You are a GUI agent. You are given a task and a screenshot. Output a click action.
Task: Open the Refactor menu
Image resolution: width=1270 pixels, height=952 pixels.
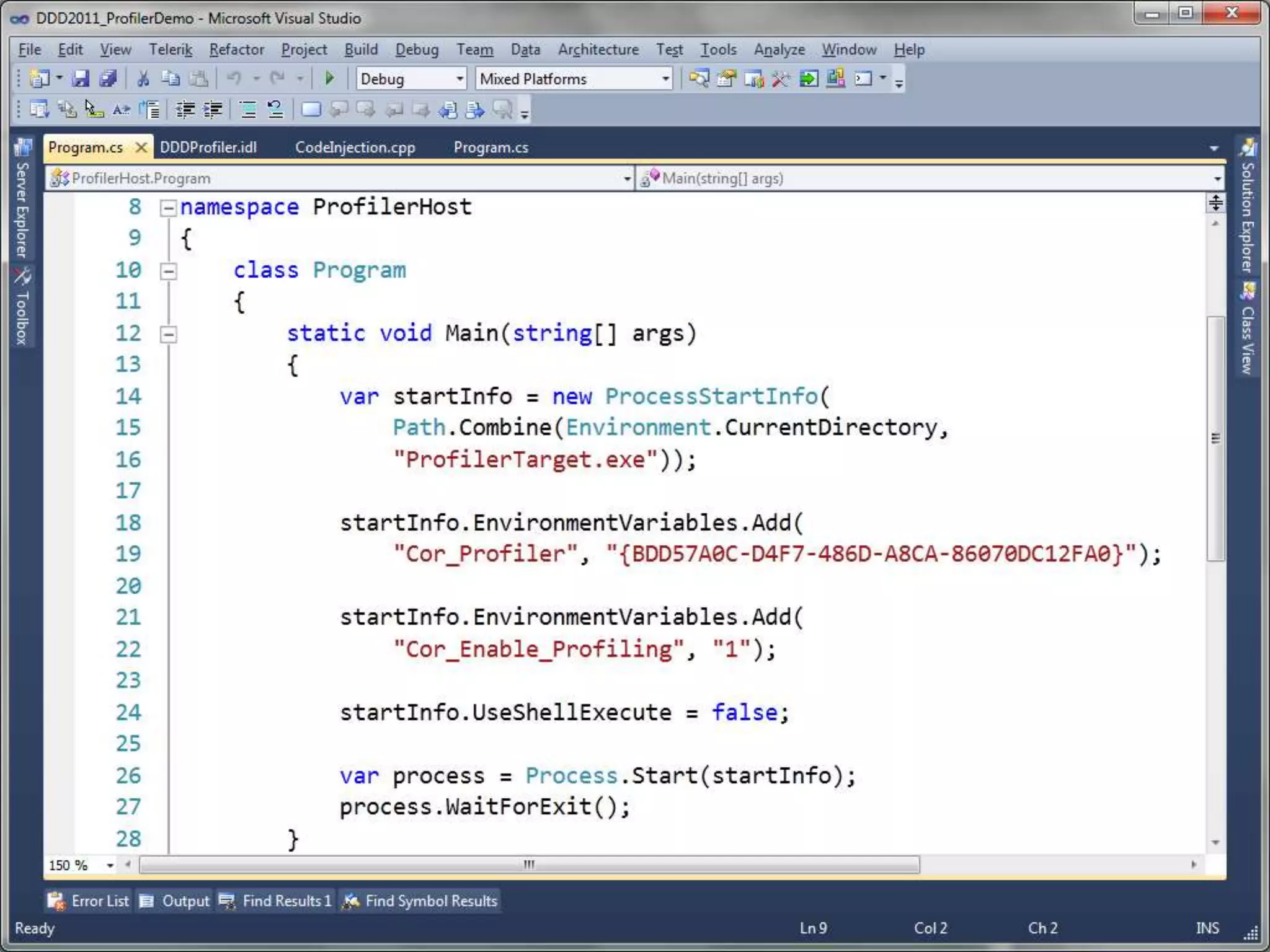(236, 50)
